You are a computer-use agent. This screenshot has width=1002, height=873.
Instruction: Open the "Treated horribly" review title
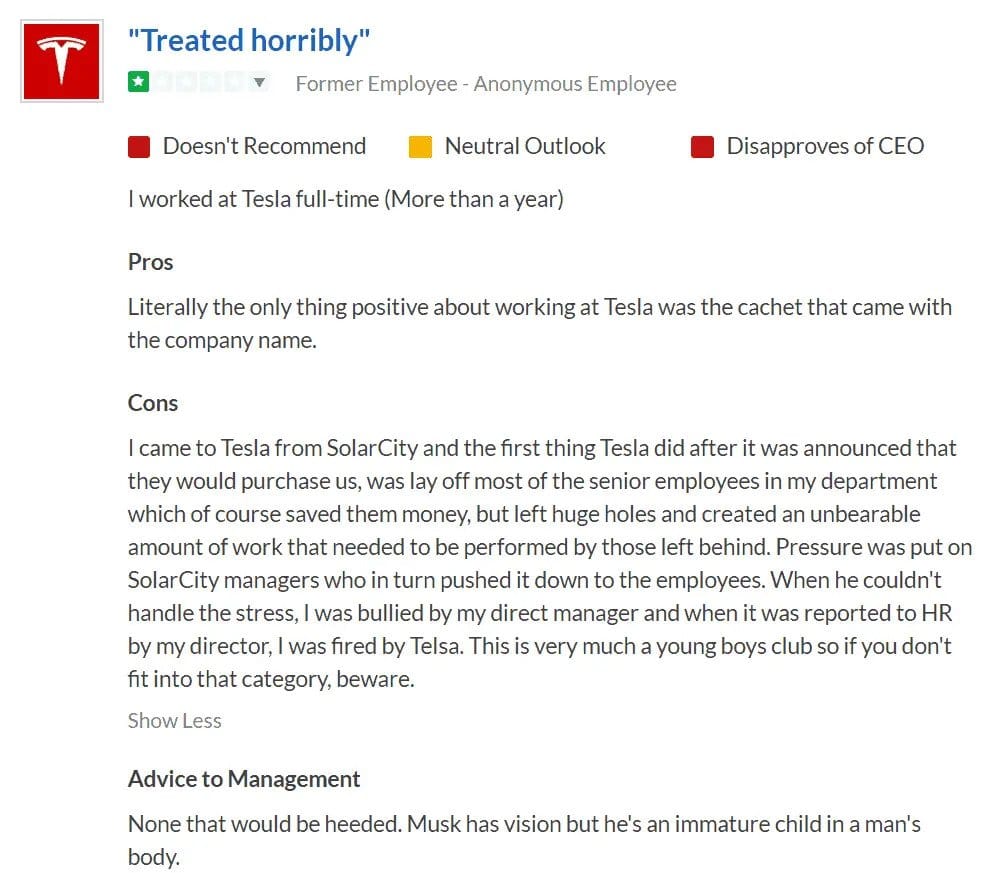tap(249, 41)
